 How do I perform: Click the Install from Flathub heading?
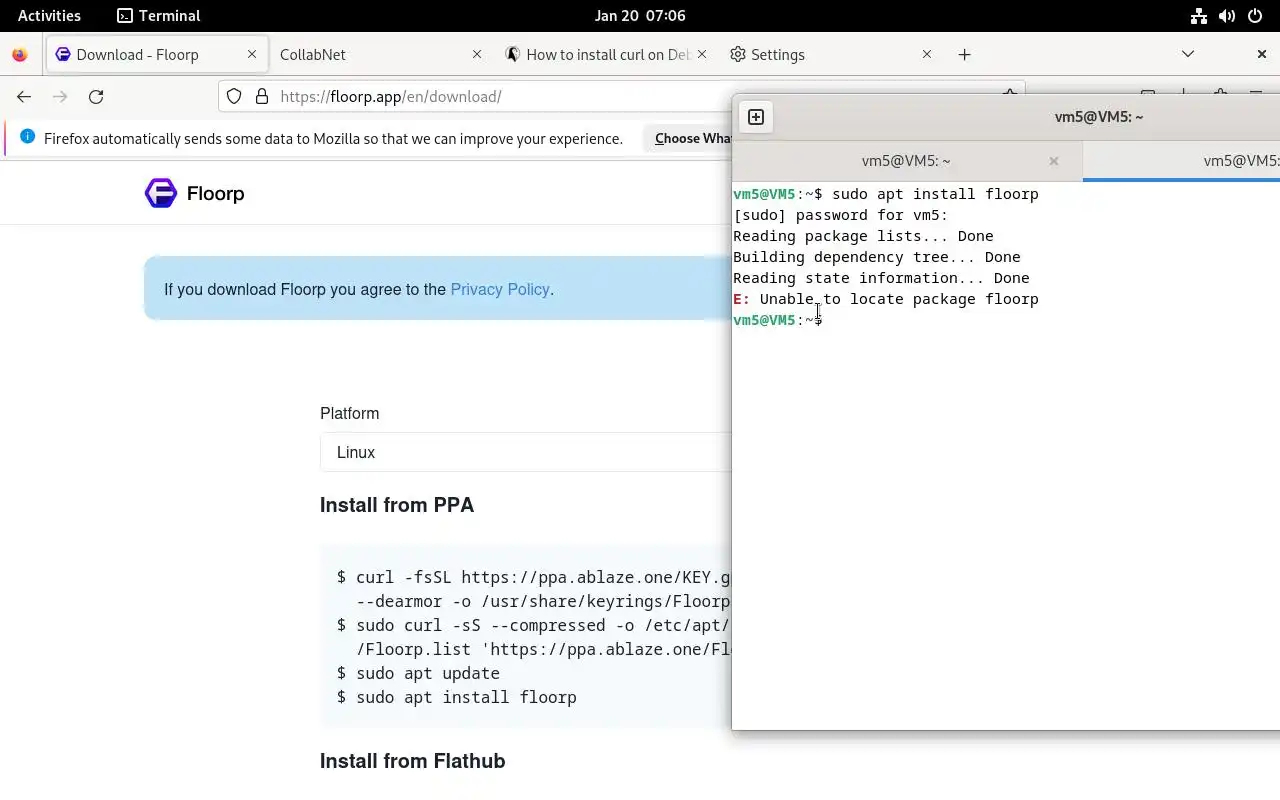[412, 761]
